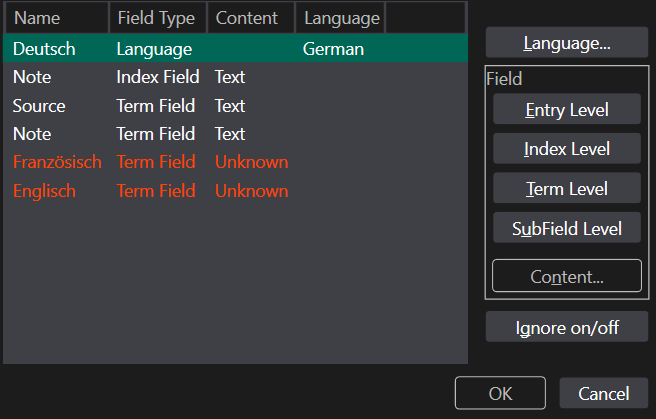The height and width of the screenshot is (419, 656).
Task: Toggle Ignore on/off
Action: coord(566,327)
